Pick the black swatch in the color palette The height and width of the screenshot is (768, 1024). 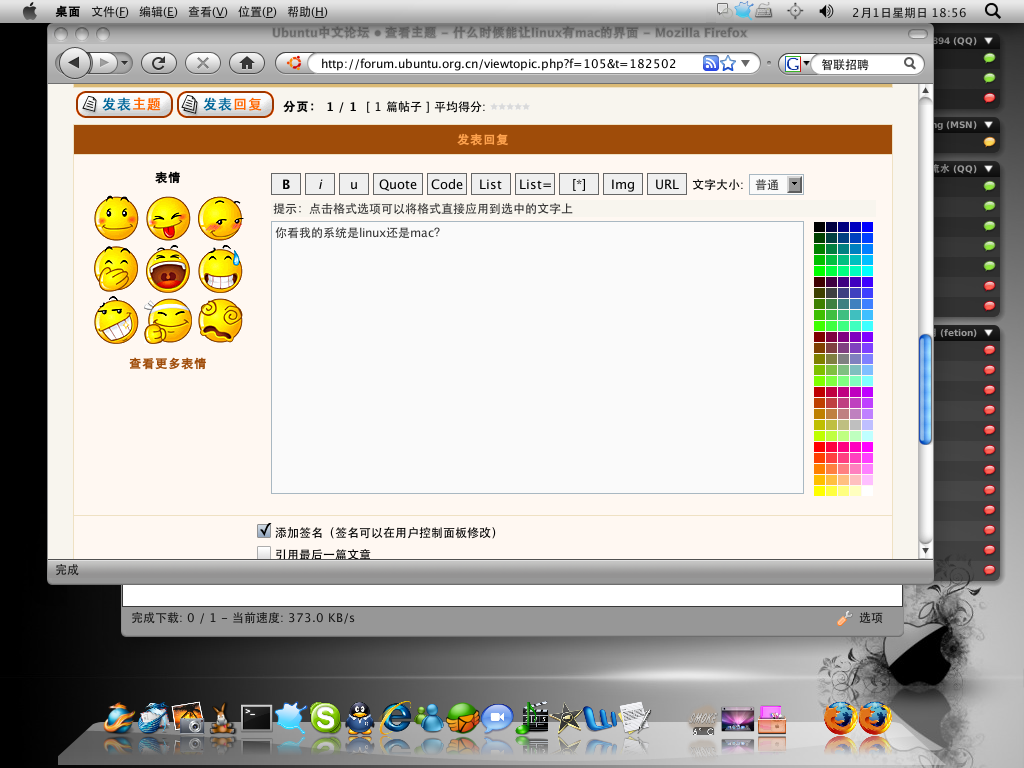(x=819, y=227)
